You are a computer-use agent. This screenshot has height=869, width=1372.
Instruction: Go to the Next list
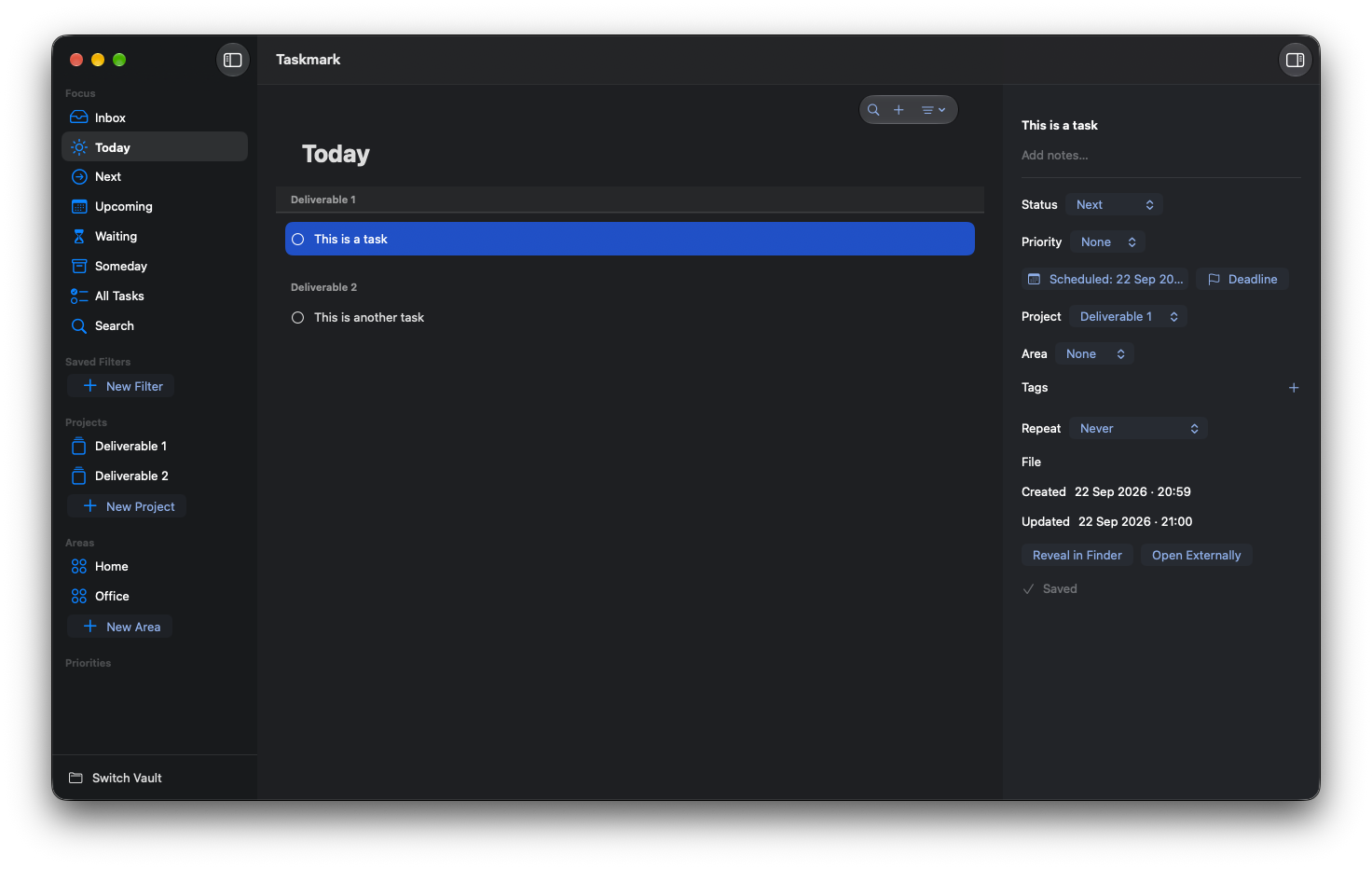pyautogui.click(x=155, y=177)
